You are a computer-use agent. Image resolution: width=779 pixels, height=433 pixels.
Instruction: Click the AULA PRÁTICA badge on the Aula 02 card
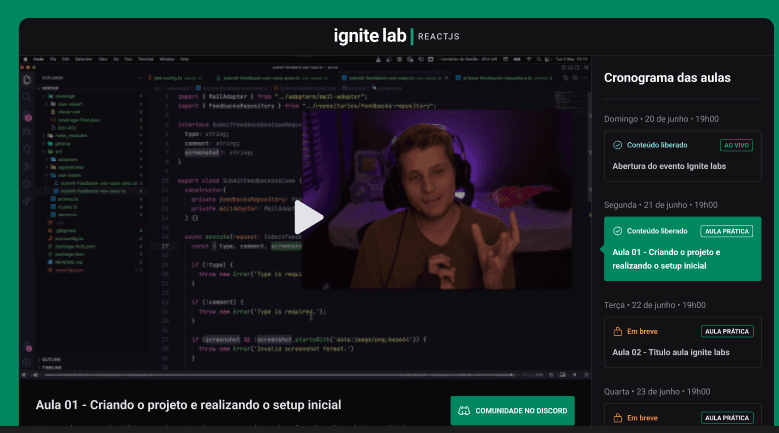coord(727,331)
